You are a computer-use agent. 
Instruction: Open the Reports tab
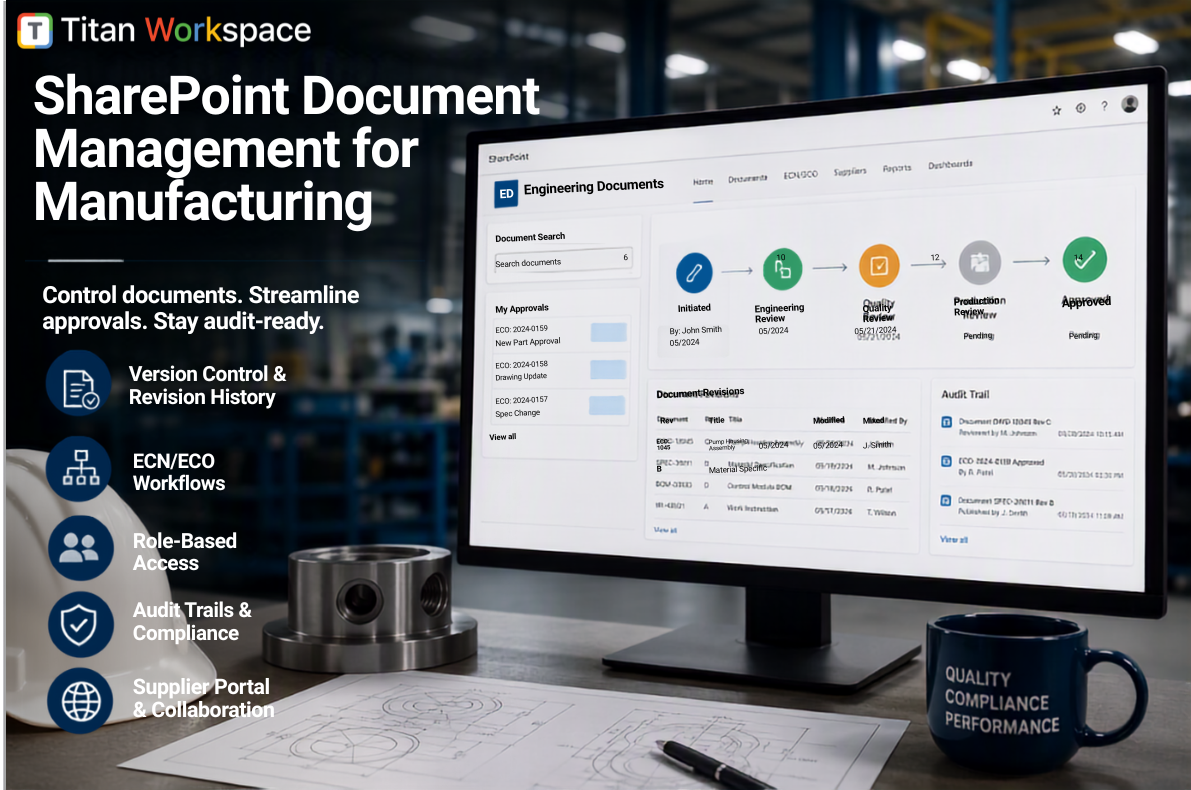[897, 168]
